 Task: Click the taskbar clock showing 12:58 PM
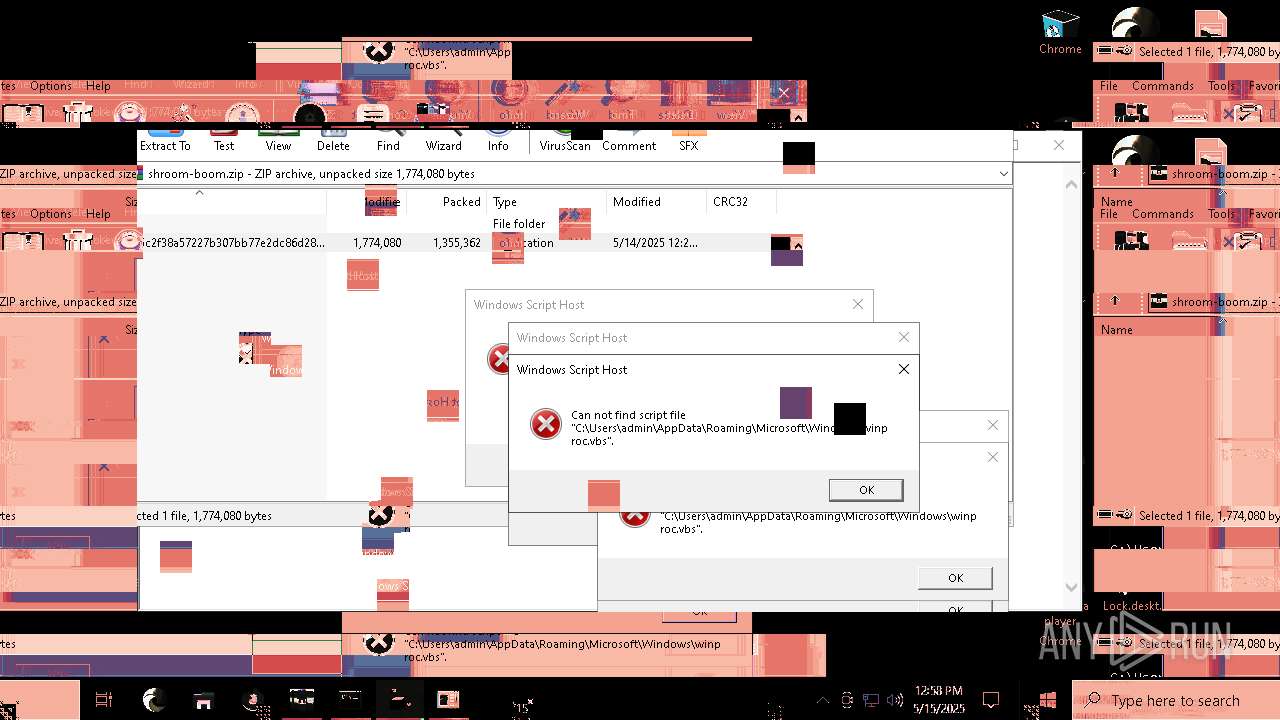[939, 699]
